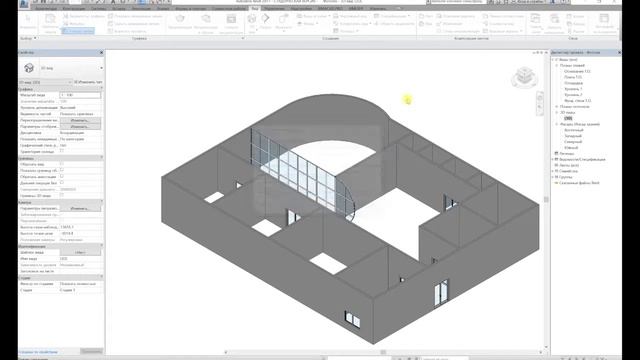Open view Filters tool
Viewport: 640px width, 360px height.
[74, 24]
